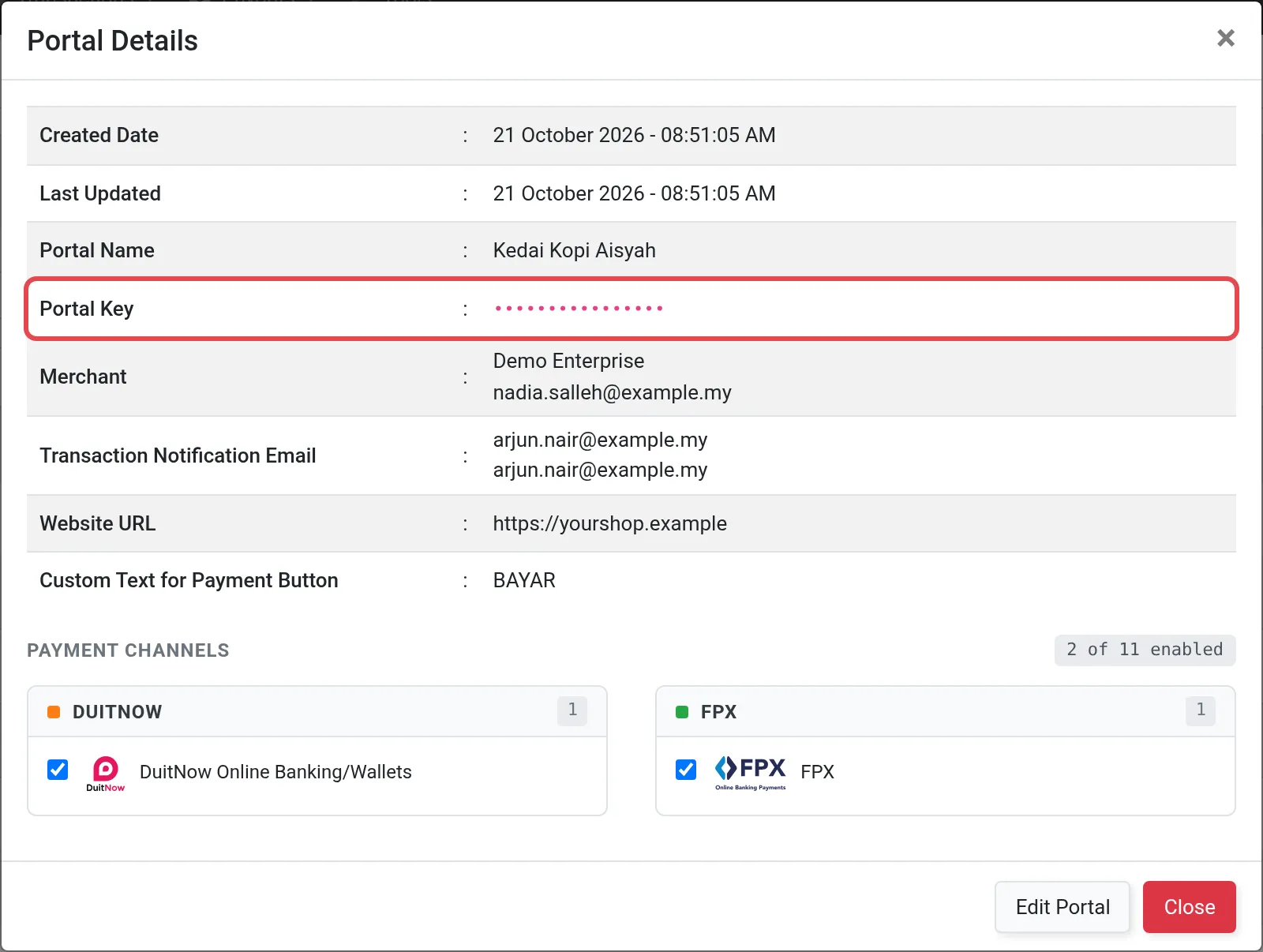Select the nadia.salleh@example.my merchant email
Image resolution: width=1263 pixels, height=952 pixels.
[612, 392]
